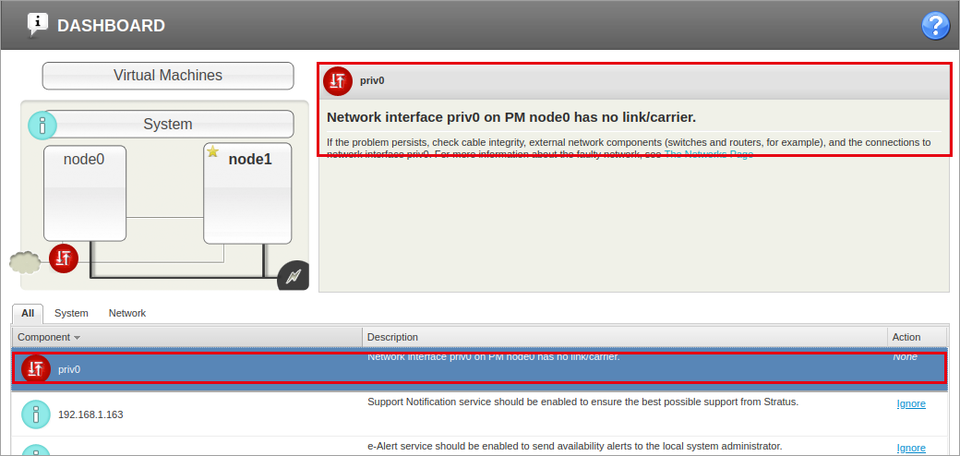Select the node1 box
The height and width of the screenshot is (456, 960).
(247, 193)
